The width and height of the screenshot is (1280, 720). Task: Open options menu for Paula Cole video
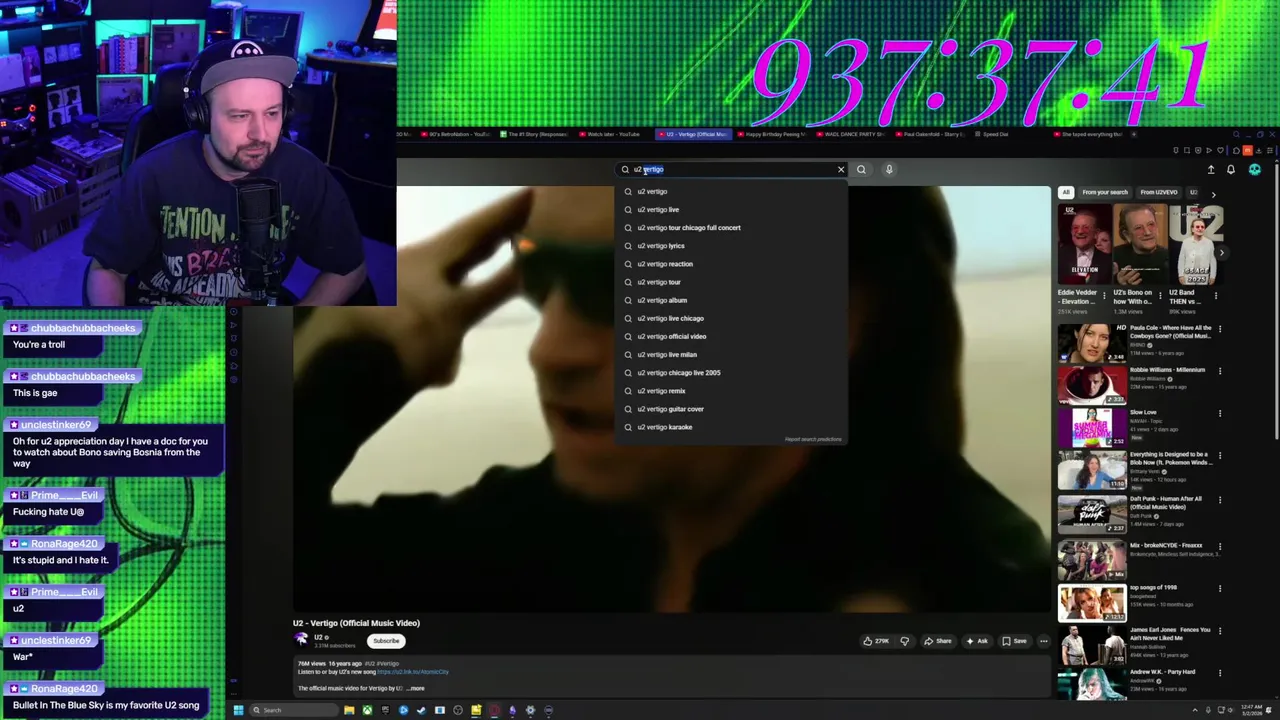[x=1220, y=329]
